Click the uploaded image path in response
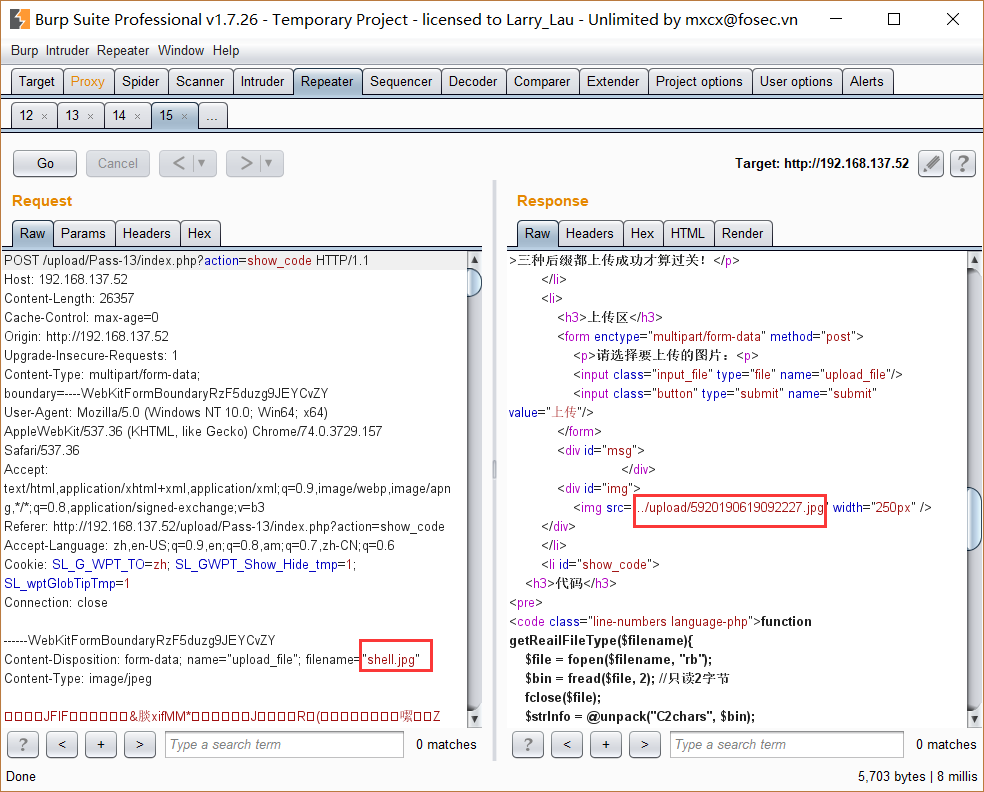 pyautogui.click(x=729, y=508)
